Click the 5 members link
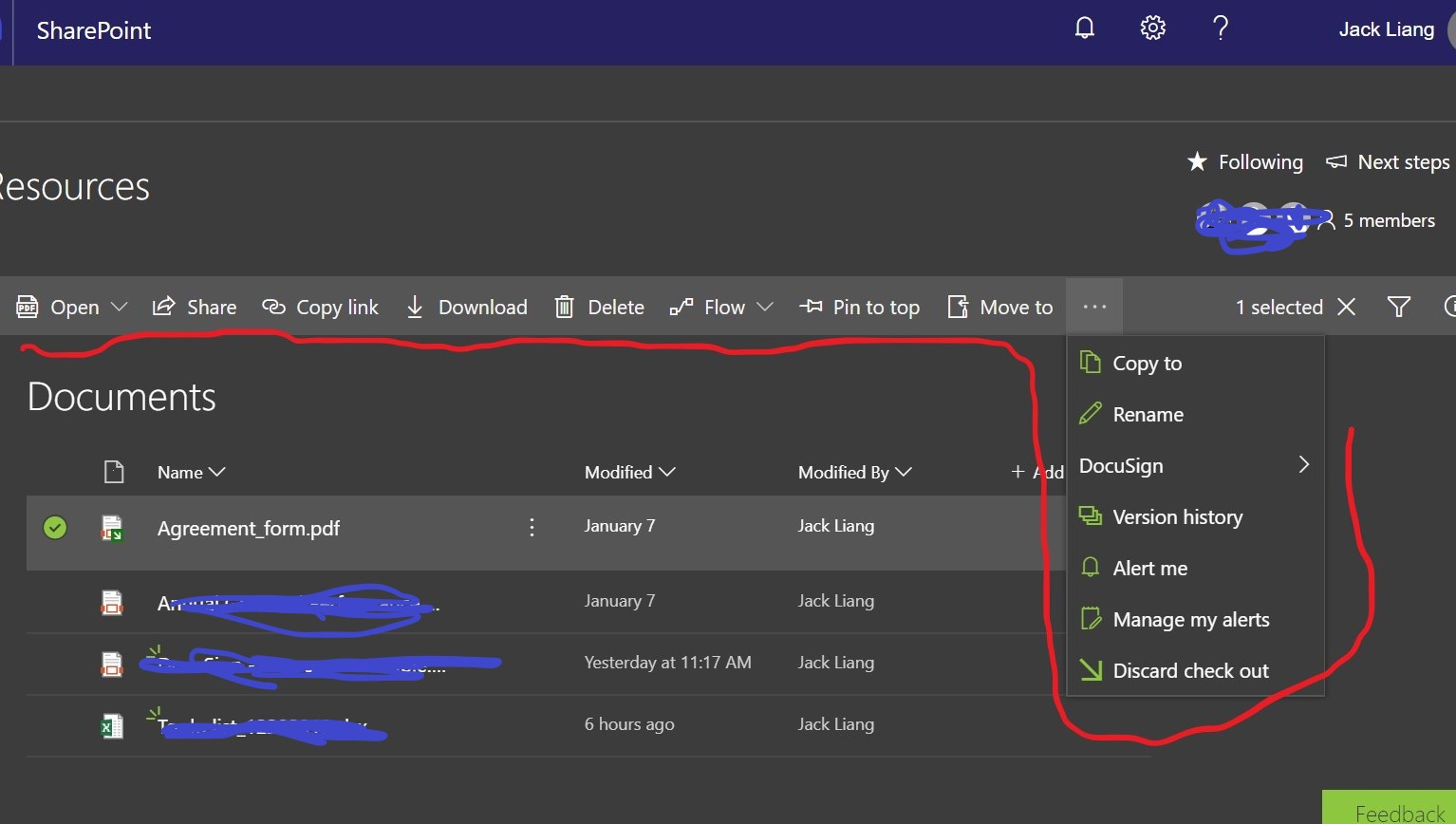The width and height of the screenshot is (1456, 824). [1389, 220]
